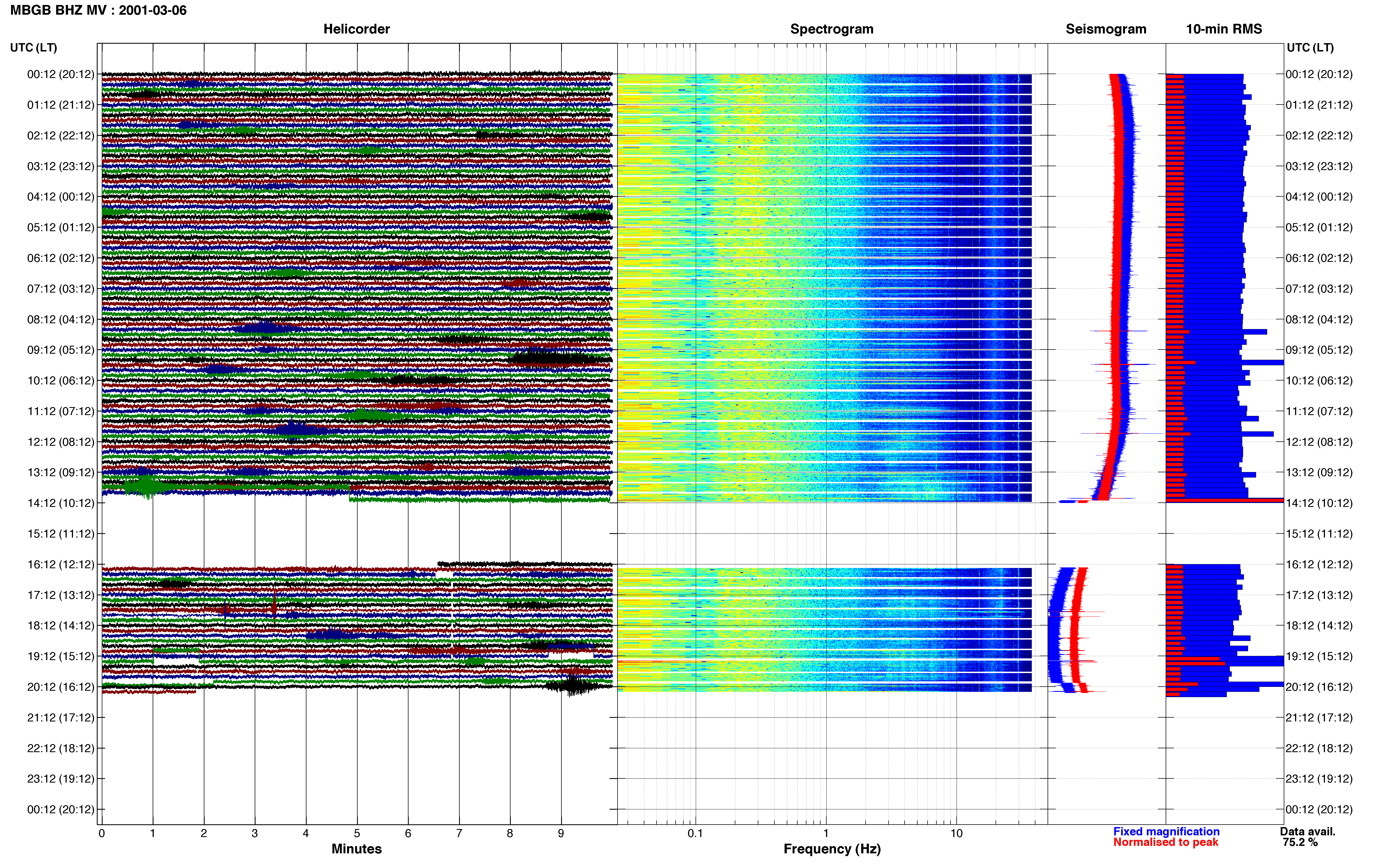Click the left time label '07:12 (03:12)'
1388x868 pixels.
click(x=61, y=289)
